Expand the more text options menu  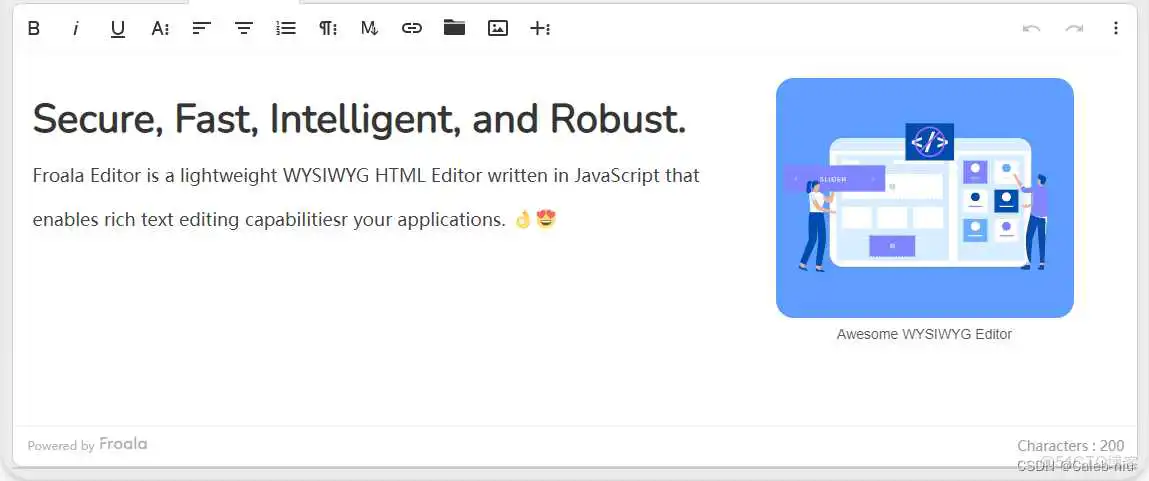(x=160, y=28)
